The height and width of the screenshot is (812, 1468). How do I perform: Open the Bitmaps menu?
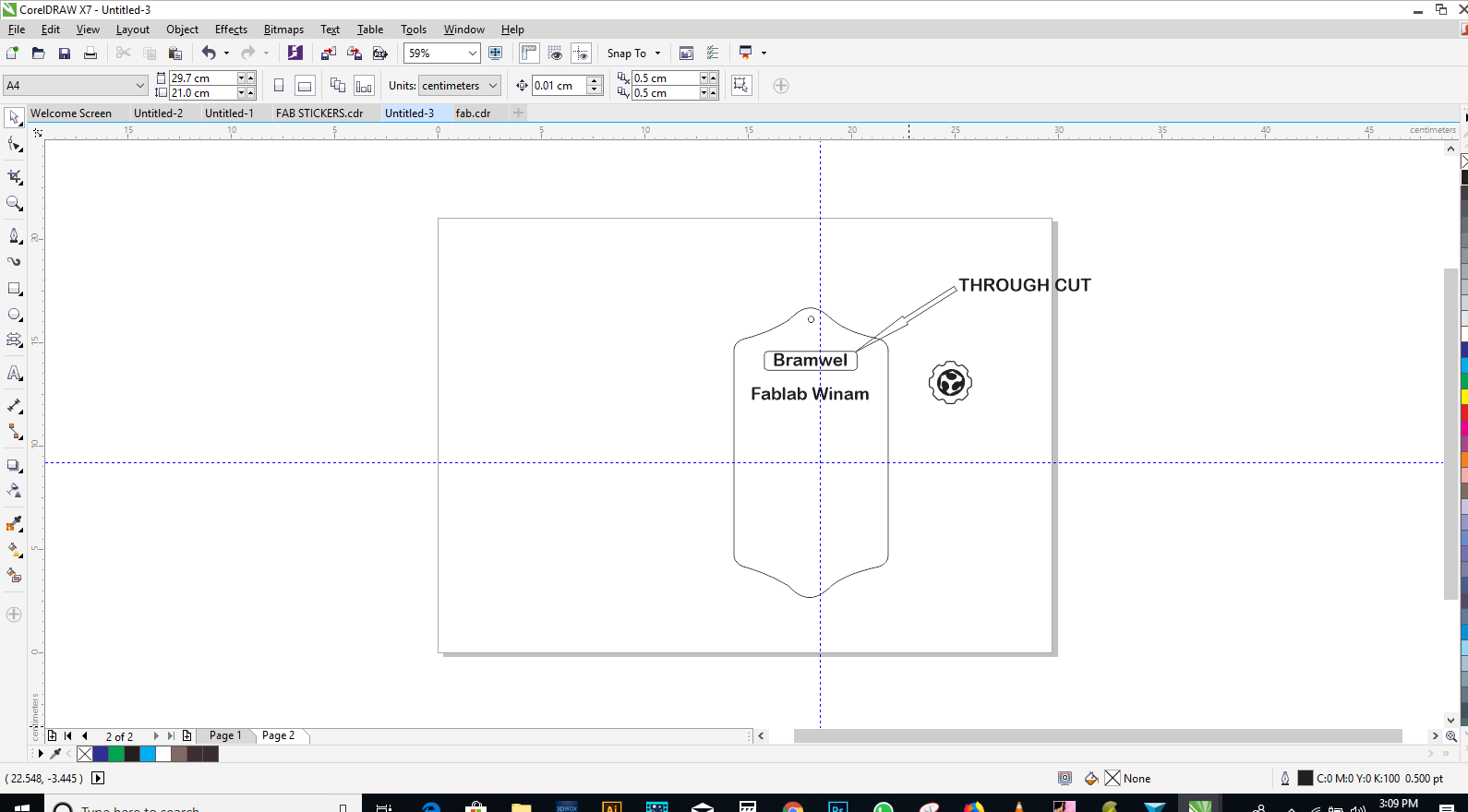pyautogui.click(x=283, y=30)
